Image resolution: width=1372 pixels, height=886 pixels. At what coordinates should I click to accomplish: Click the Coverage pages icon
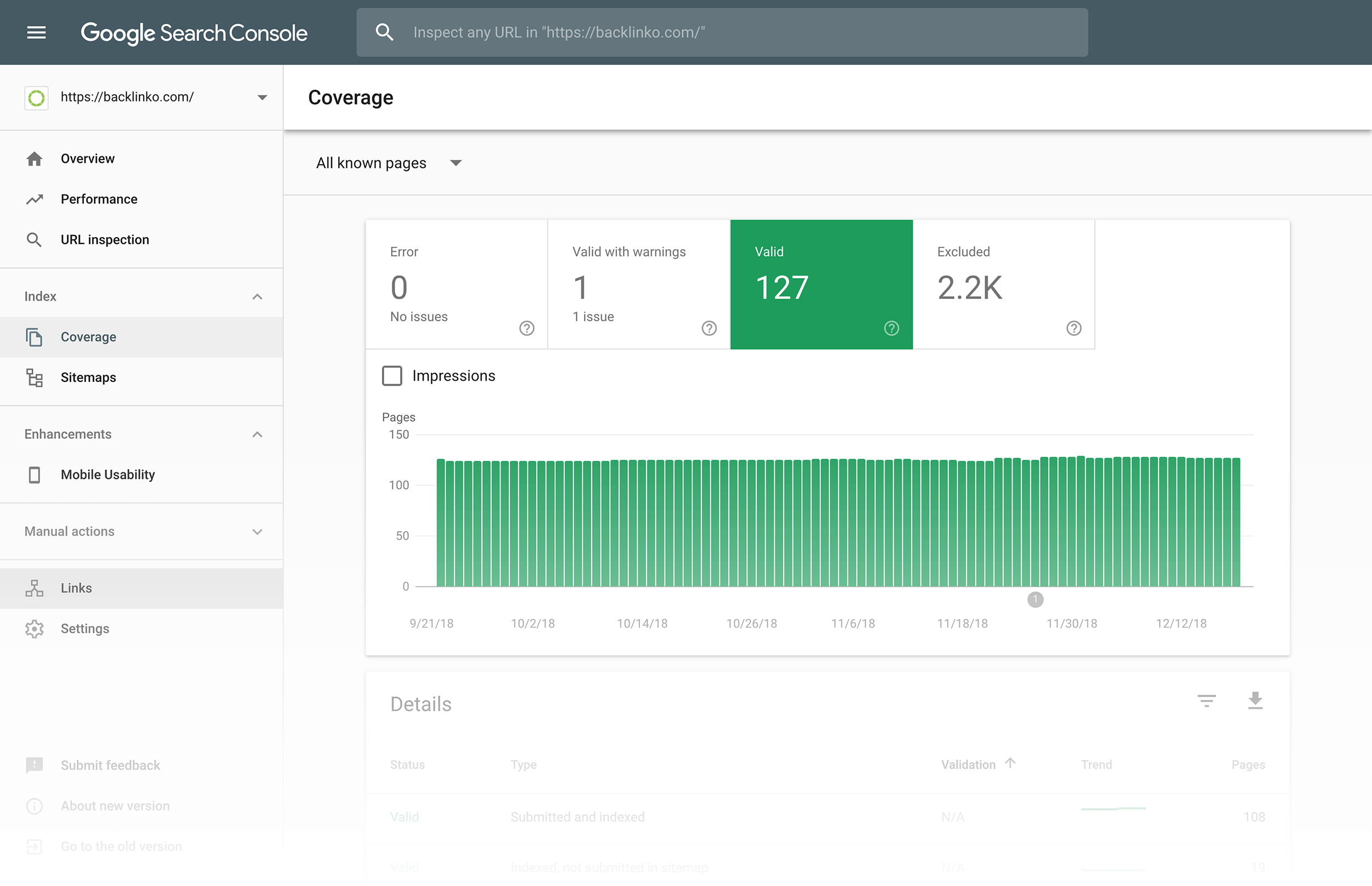point(35,337)
